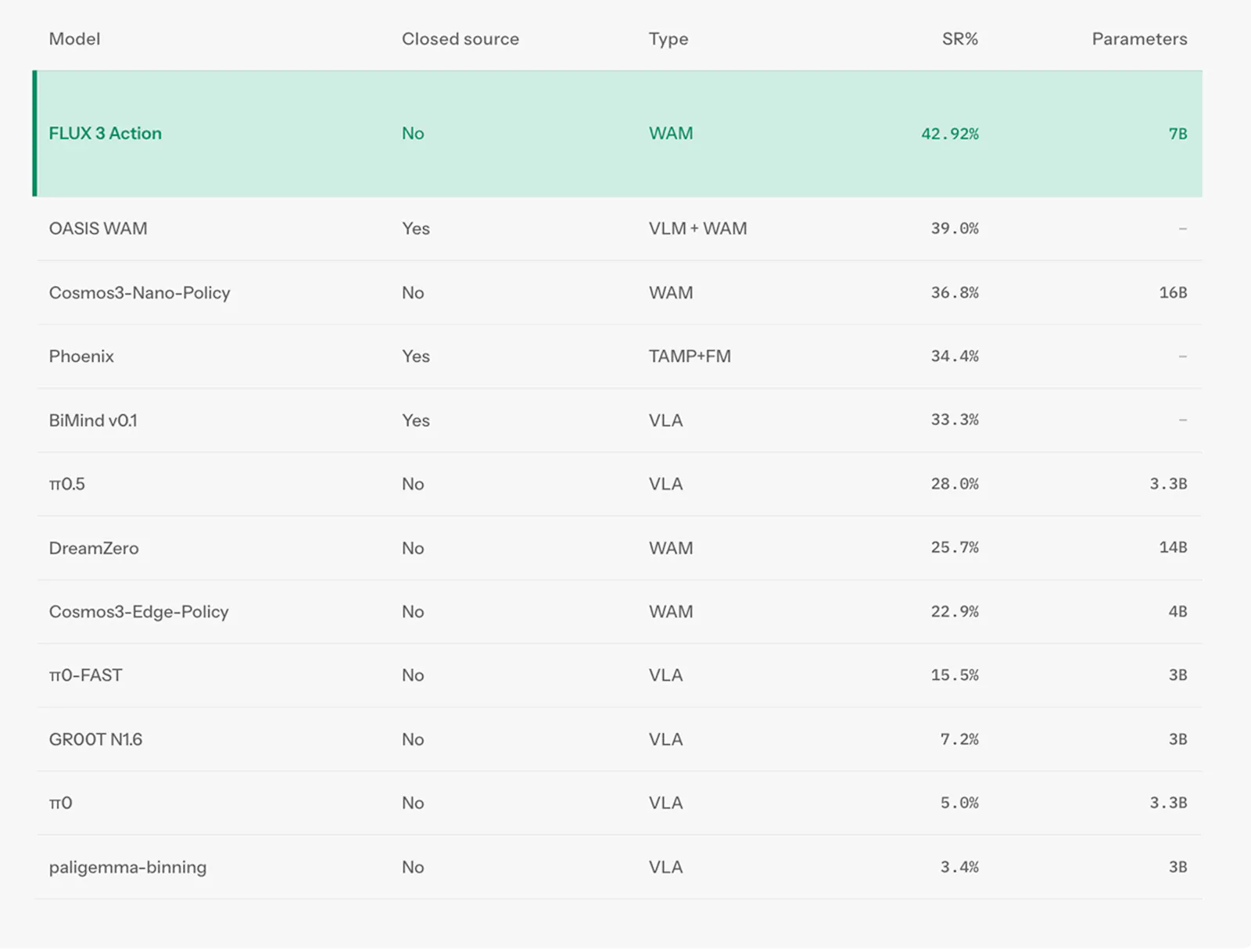The image size is (1251, 952).
Task: Select the "GR00T N1.6" model name
Action: coord(95,739)
